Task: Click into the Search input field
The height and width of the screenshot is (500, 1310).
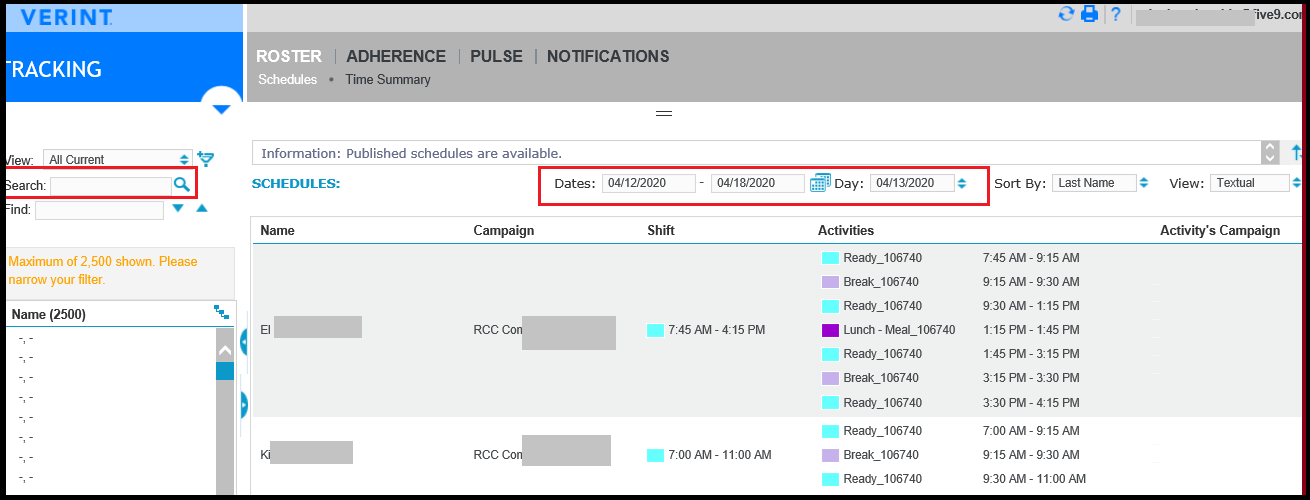Action: 111,185
